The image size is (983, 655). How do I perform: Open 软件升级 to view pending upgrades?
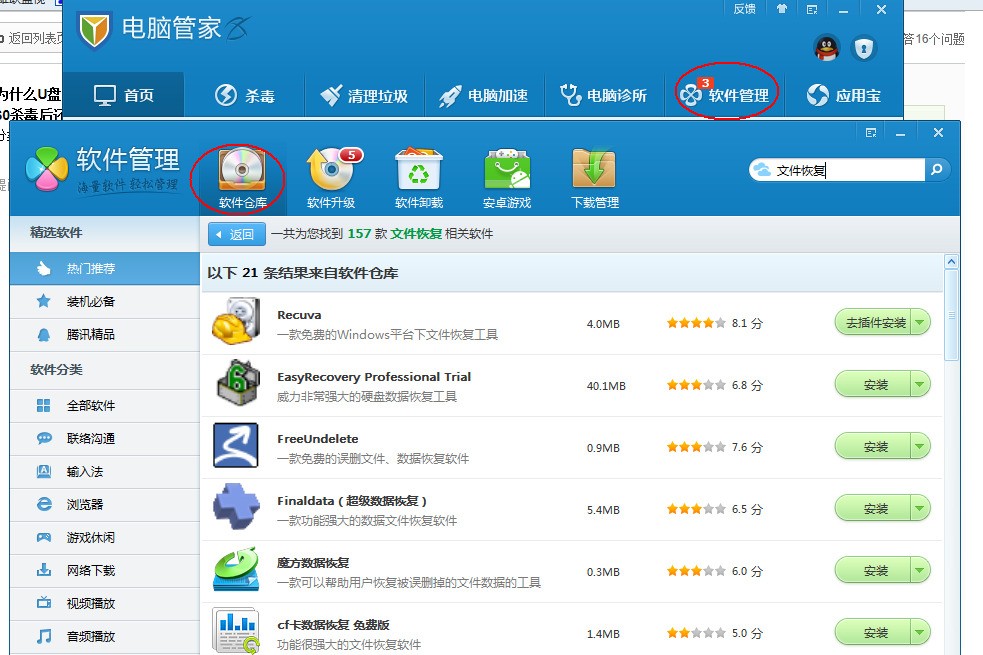(333, 172)
